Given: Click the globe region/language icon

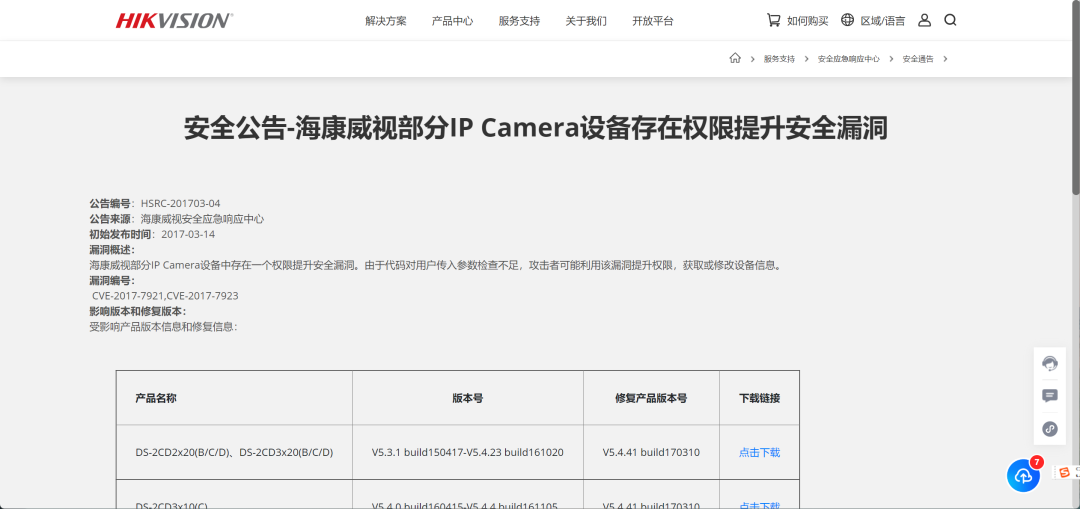Looking at the screenshot, I should [x=847, y=20].
